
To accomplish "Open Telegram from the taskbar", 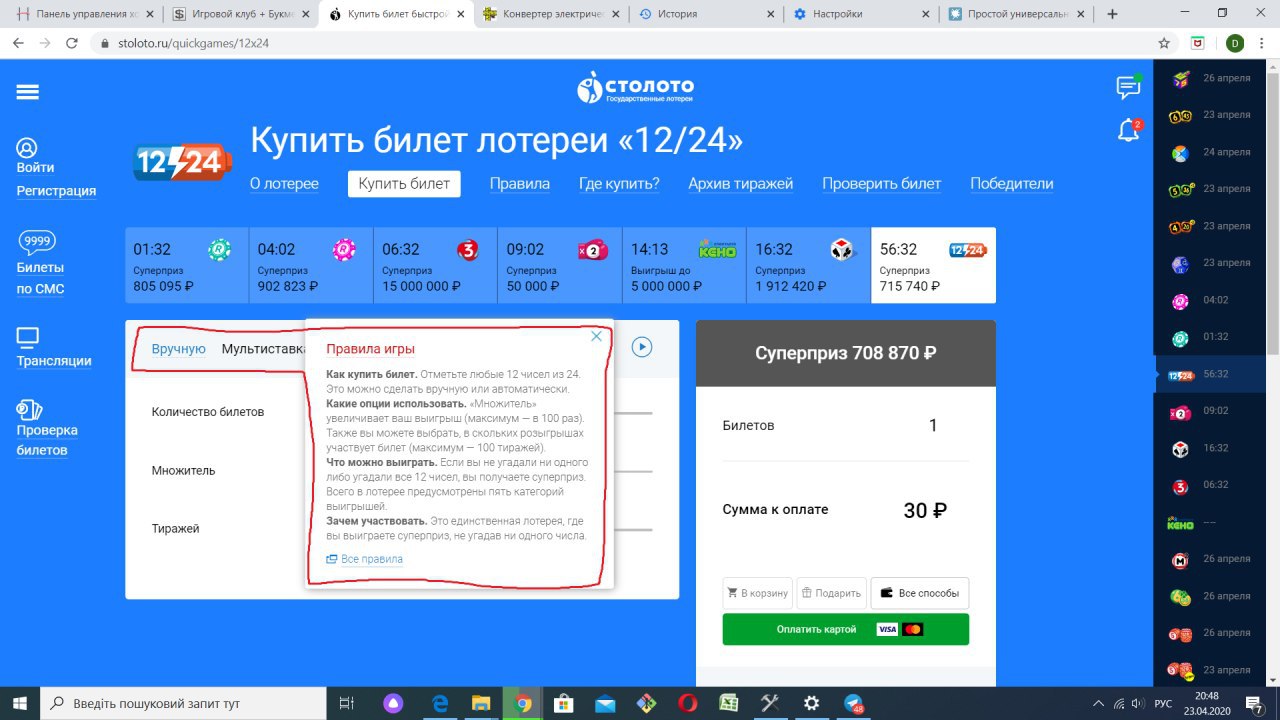I will (x=854, y=703).
